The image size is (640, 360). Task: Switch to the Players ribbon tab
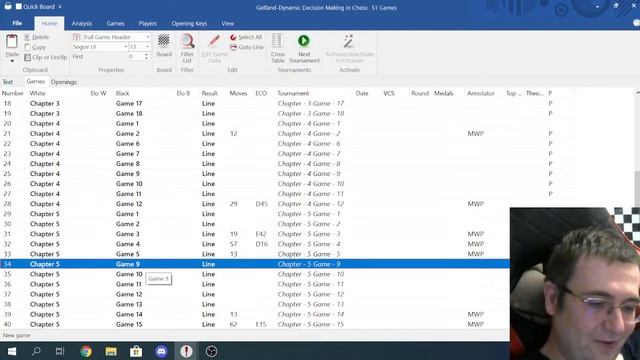[x=147, y=24]
